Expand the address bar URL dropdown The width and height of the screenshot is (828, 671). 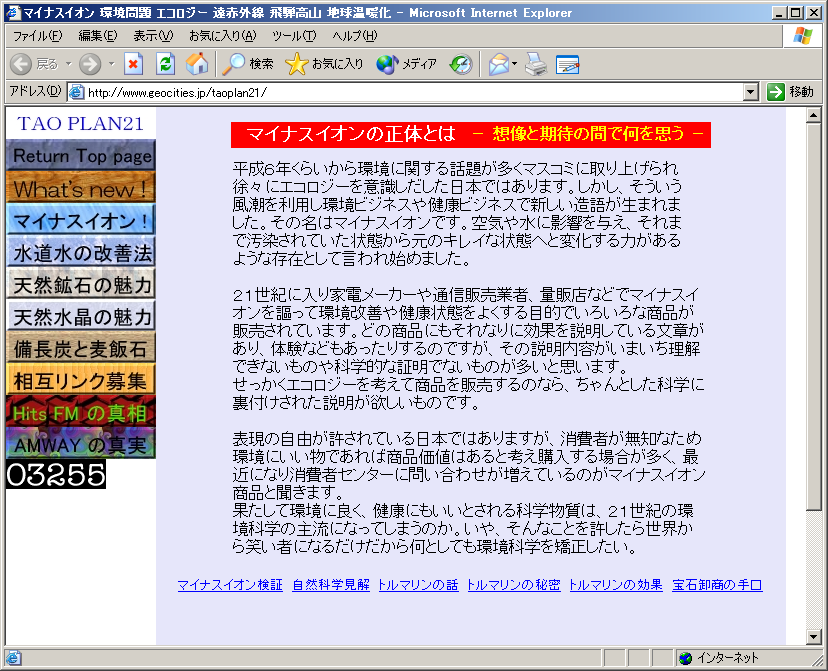750,92
